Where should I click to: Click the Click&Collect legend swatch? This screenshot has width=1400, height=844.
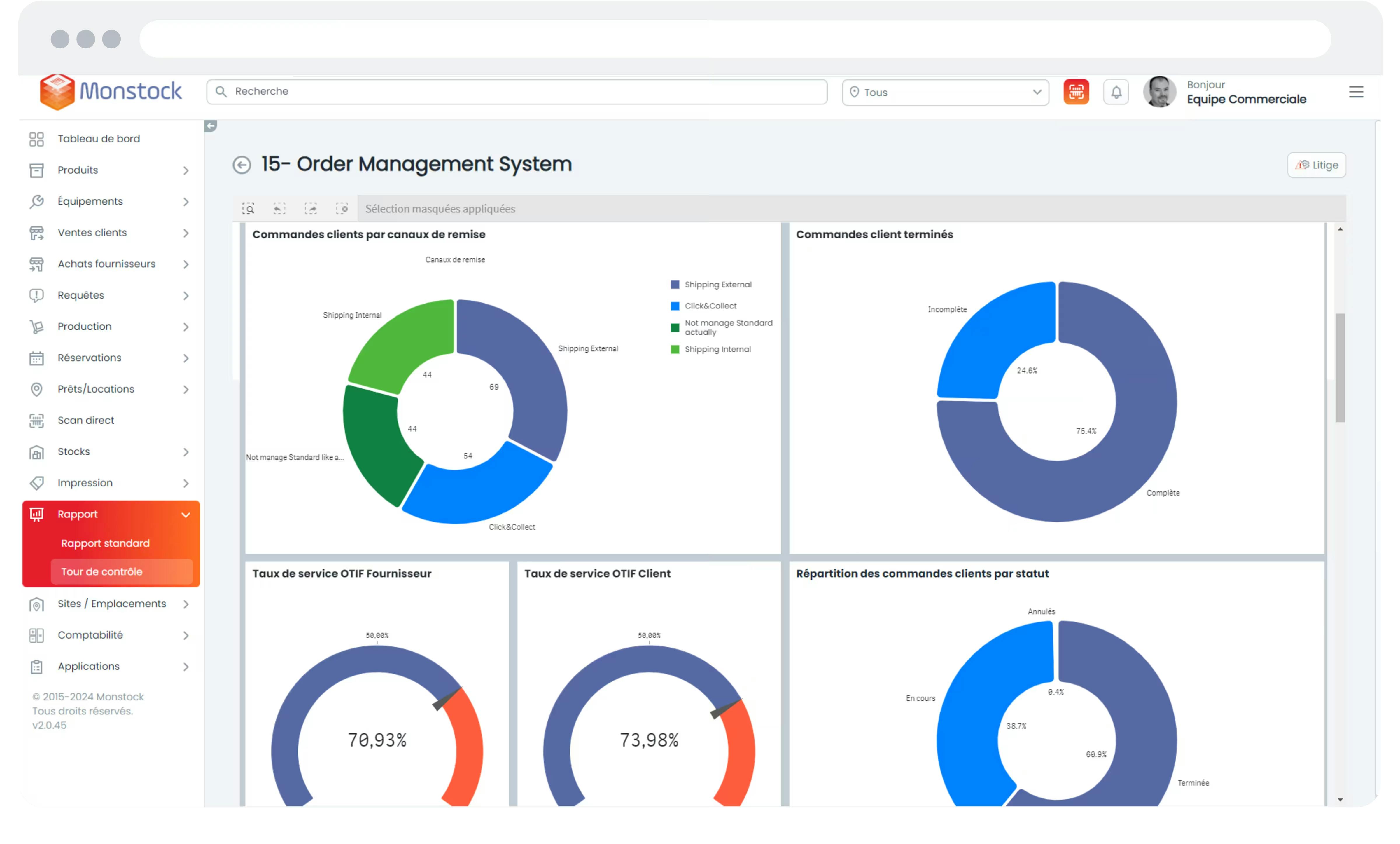[675, 306]
